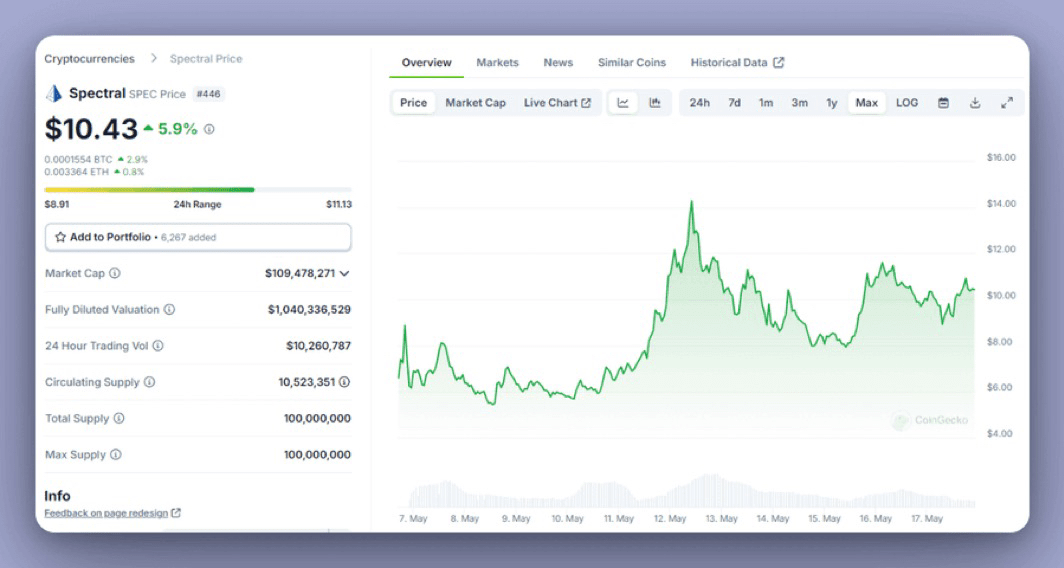Screen dimensions: 1064x568
Task: Click Total Supply info icon
Action: (119, 418)
